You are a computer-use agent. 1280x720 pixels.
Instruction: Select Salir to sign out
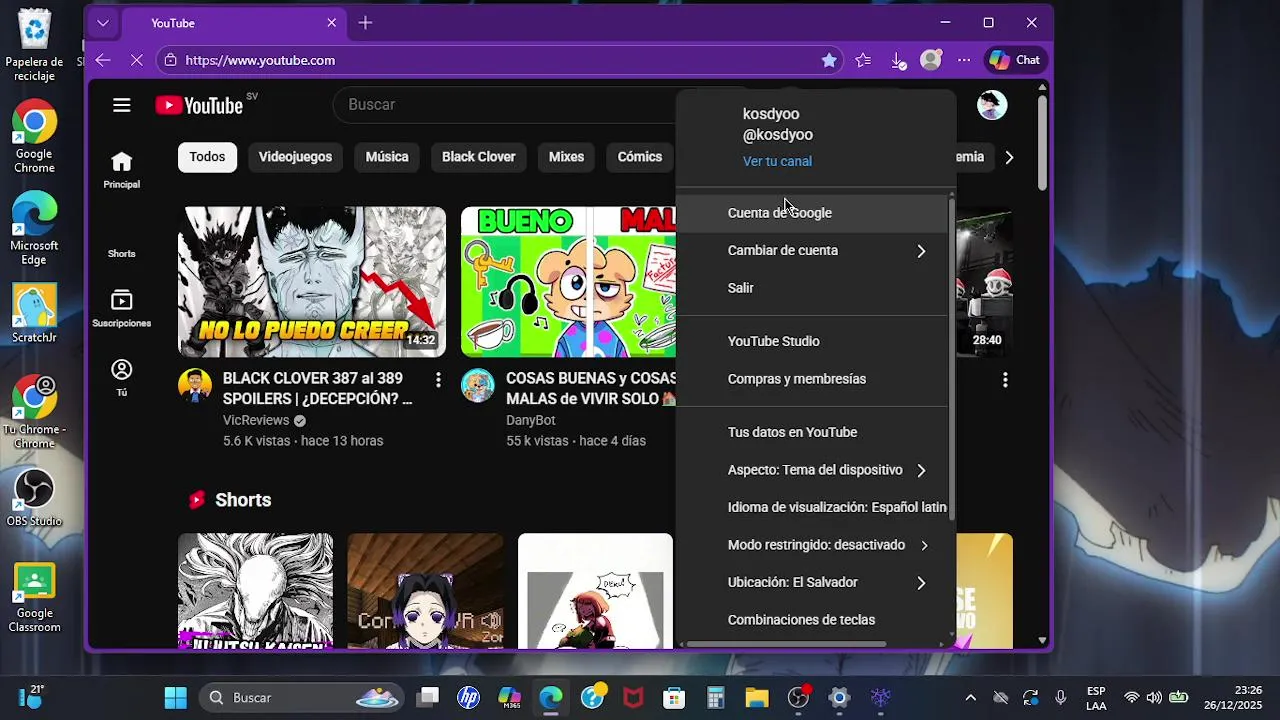coord(812,288)
